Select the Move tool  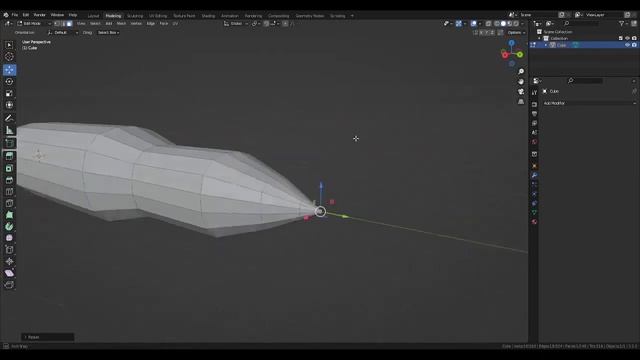(9, 70)
